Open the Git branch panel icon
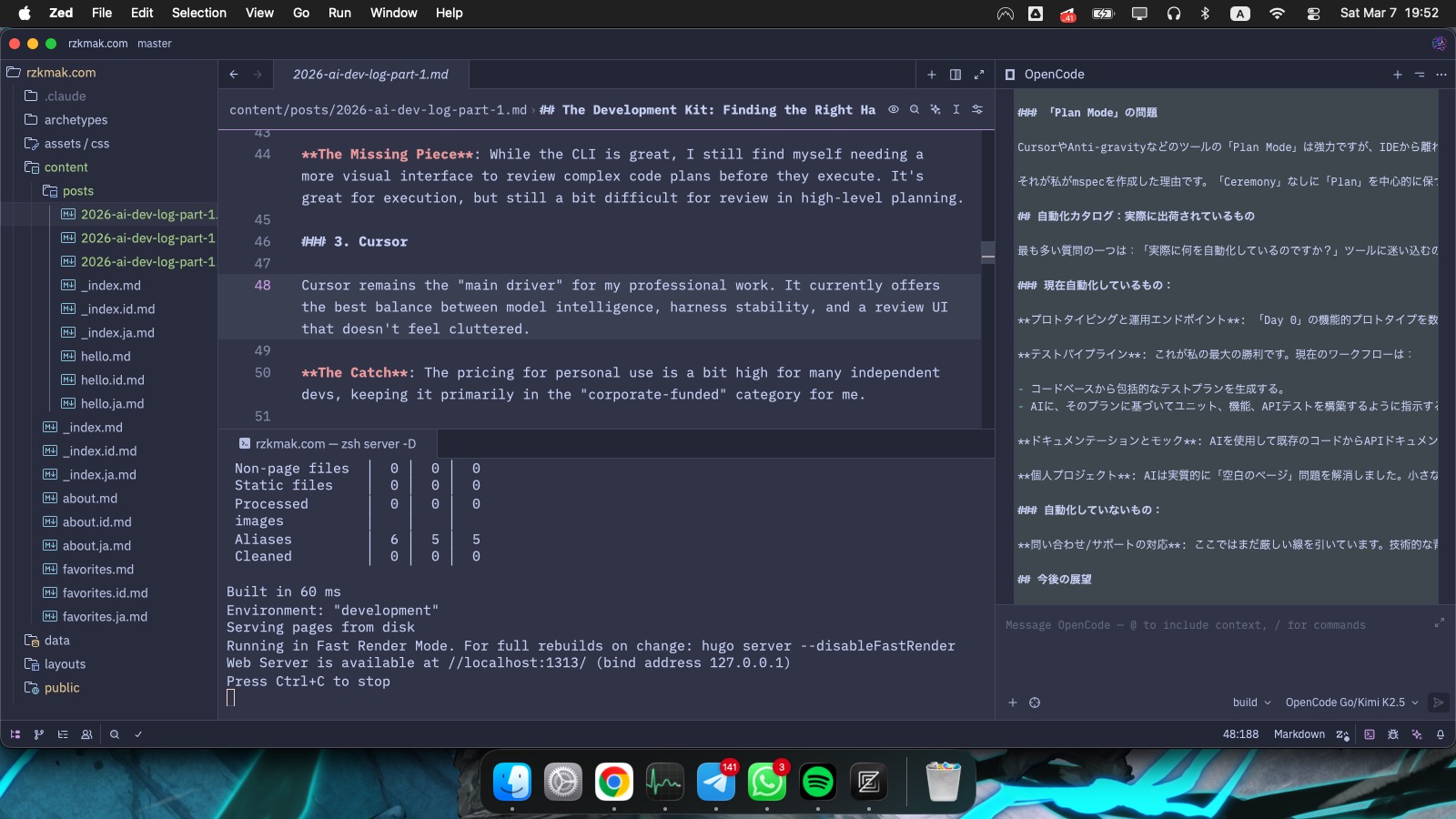The image size is (1456, 819). [x=38, y=733]
